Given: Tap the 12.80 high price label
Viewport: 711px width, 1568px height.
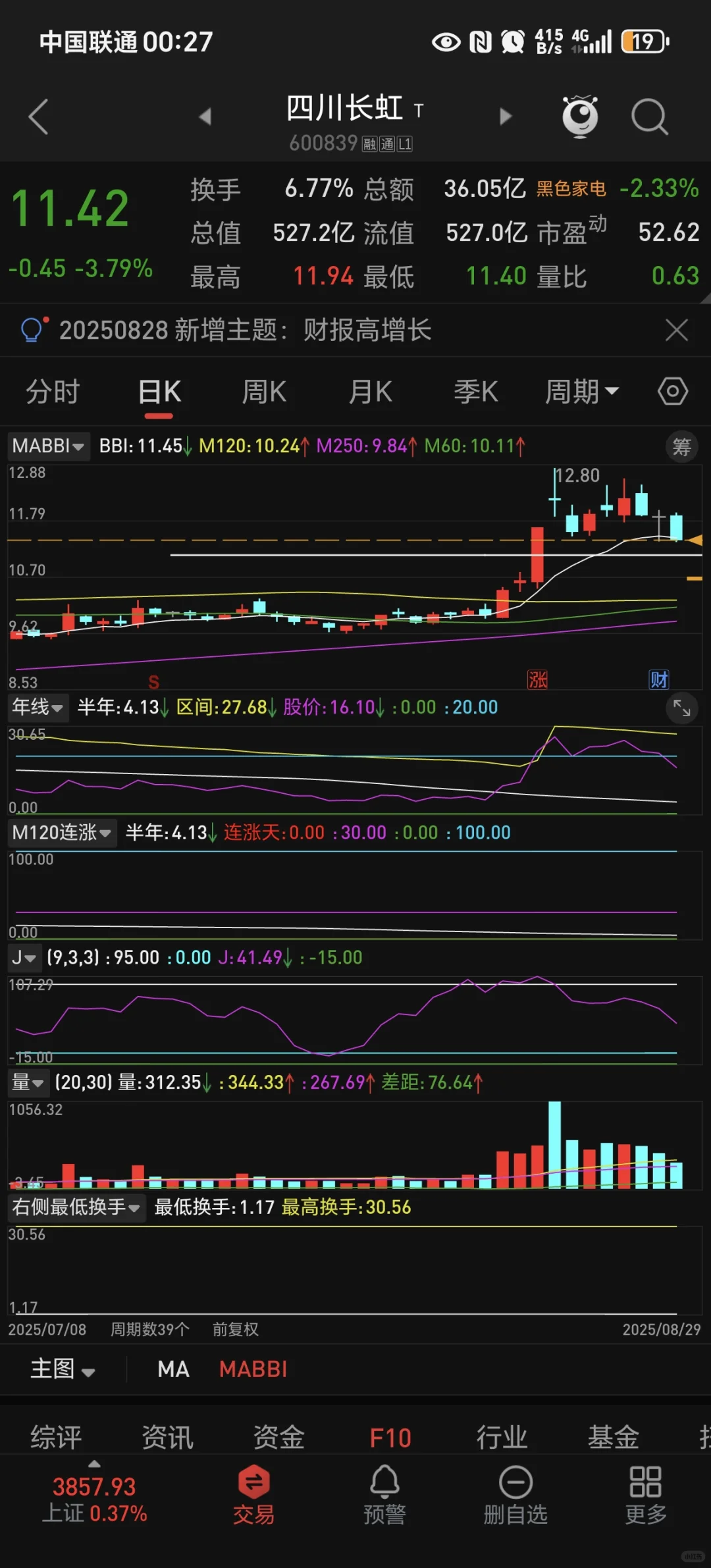Looking at the screenshot, I should pos(577,475).
